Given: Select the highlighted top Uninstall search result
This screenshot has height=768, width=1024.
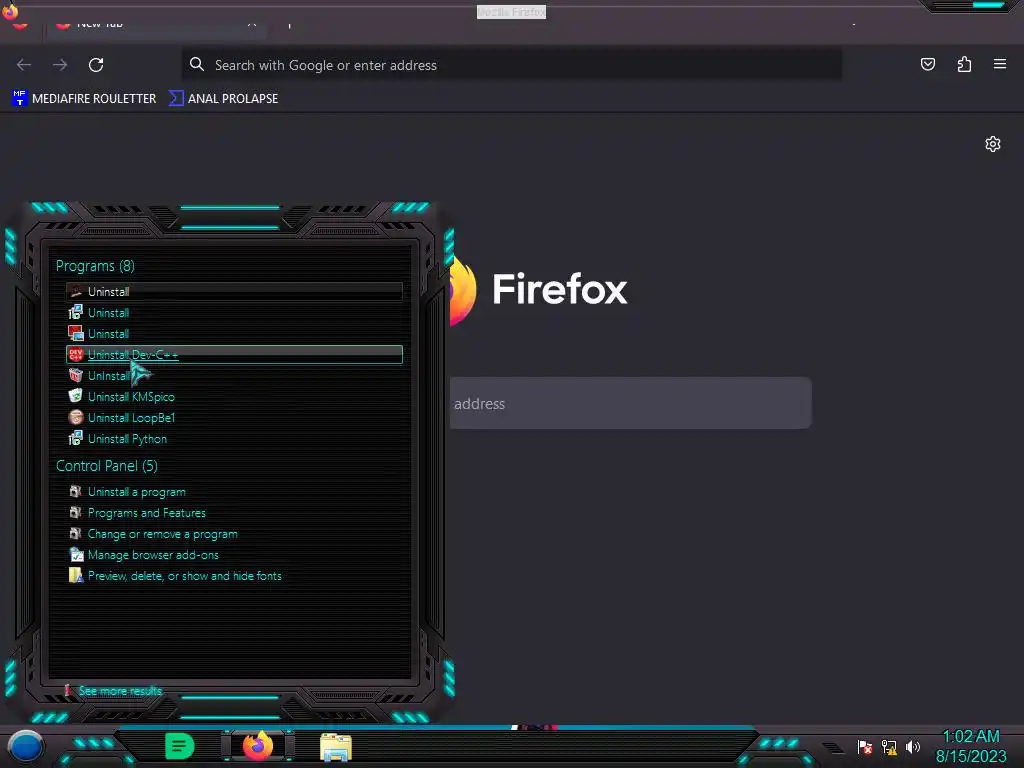Looking at the screenshot, I should coord(234,291).
